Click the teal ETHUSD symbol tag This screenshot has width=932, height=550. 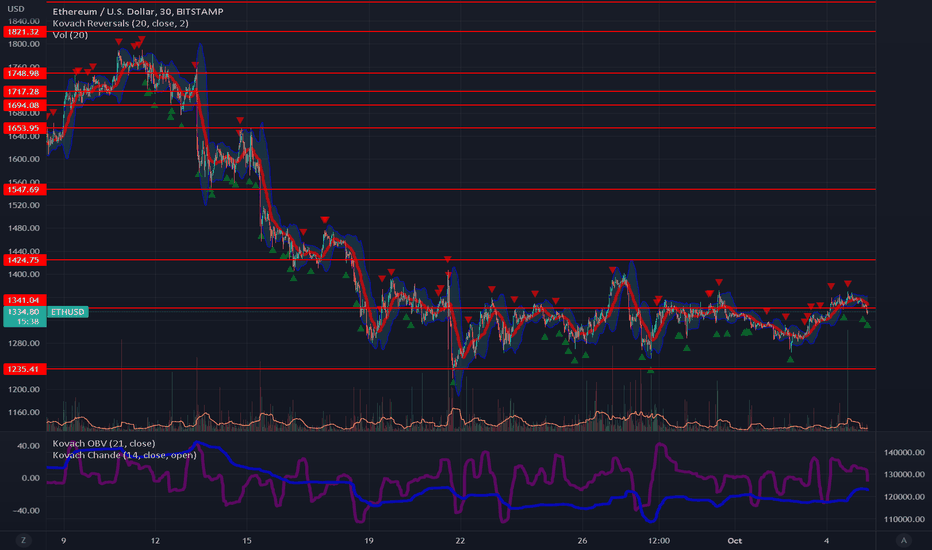coord(68,312)
